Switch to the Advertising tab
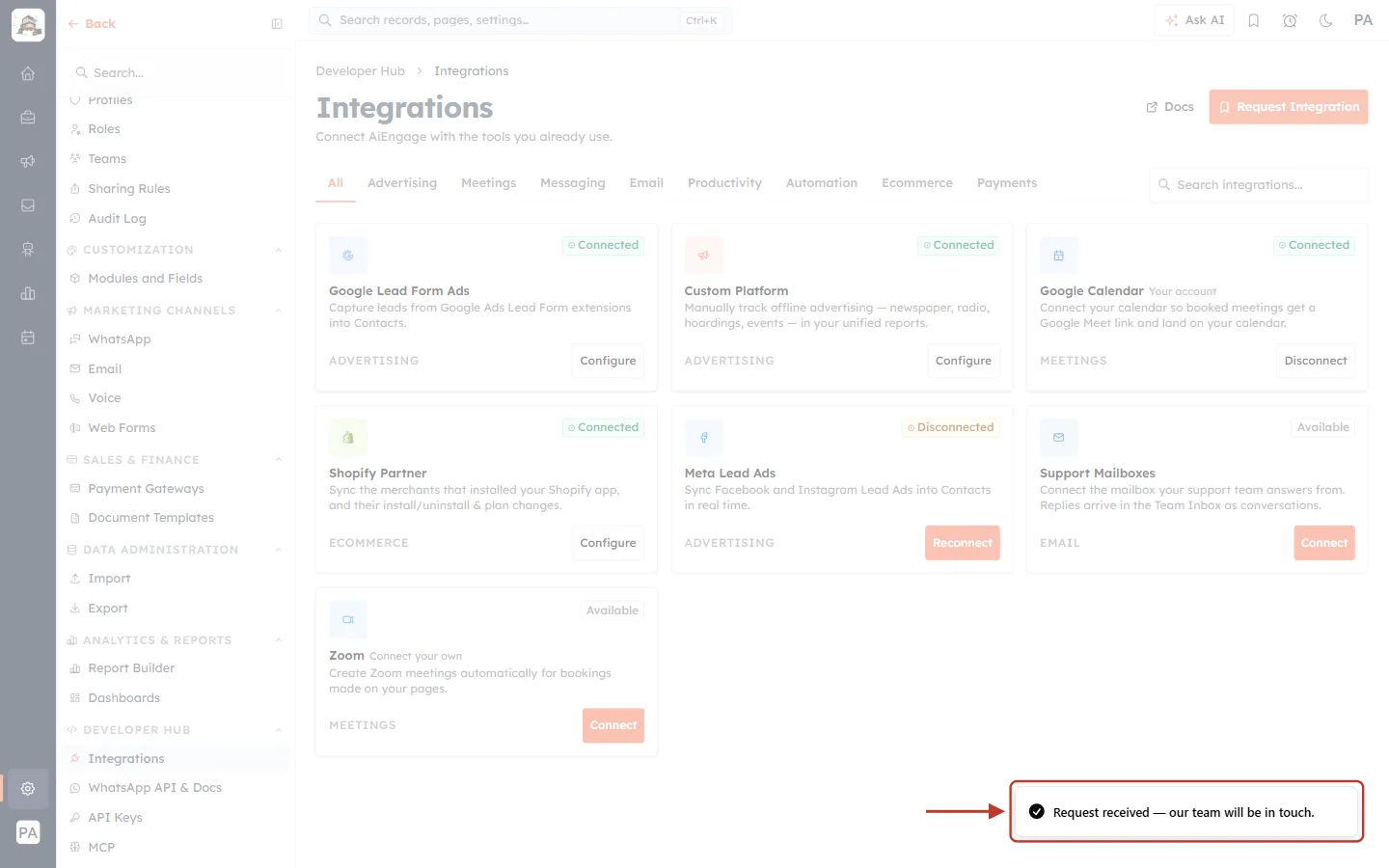The height and width of the screenshot is (868, 1389). pyautogui.click(x=402, y=183)
